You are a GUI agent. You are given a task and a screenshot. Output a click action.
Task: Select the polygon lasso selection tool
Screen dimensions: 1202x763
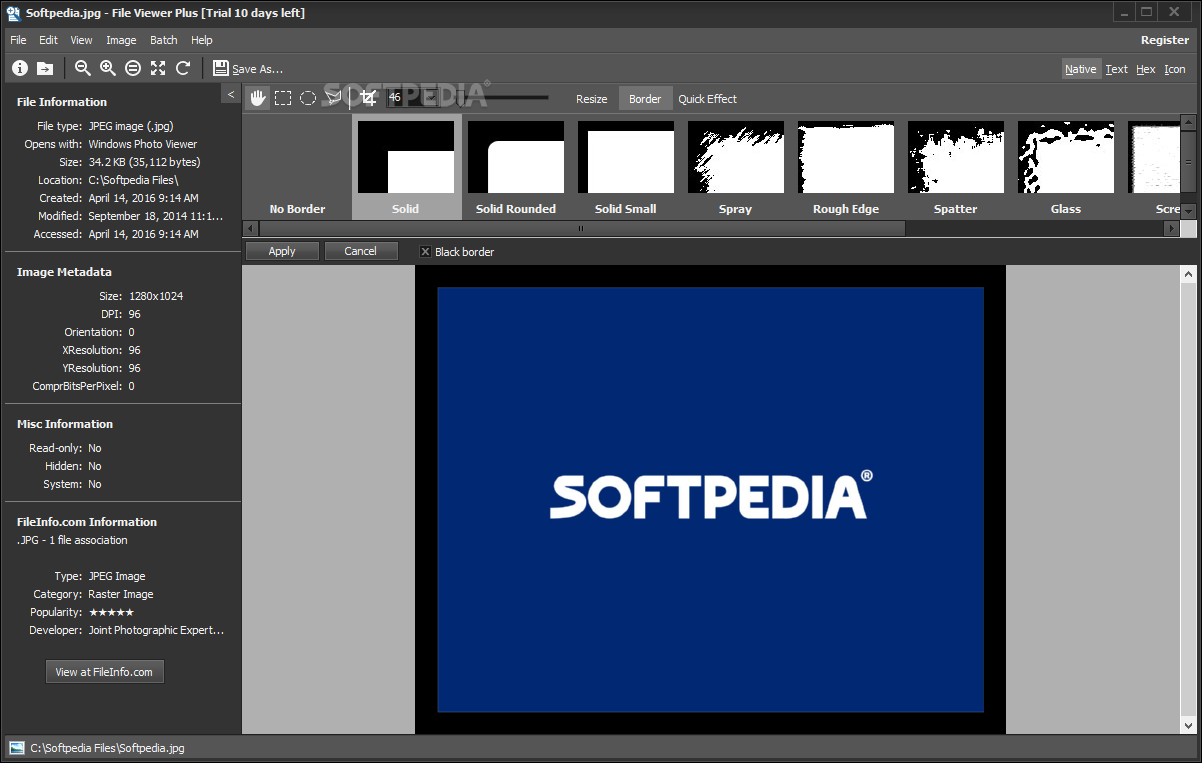coord(333,98)
